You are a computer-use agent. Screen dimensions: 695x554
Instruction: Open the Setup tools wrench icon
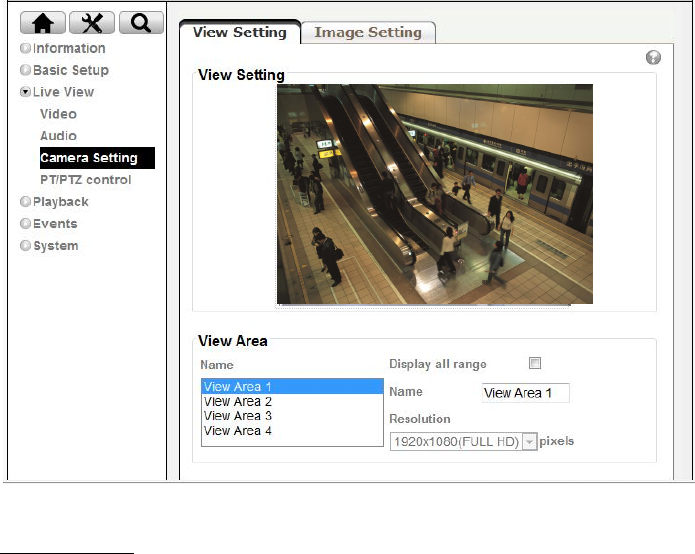[92, 23]
